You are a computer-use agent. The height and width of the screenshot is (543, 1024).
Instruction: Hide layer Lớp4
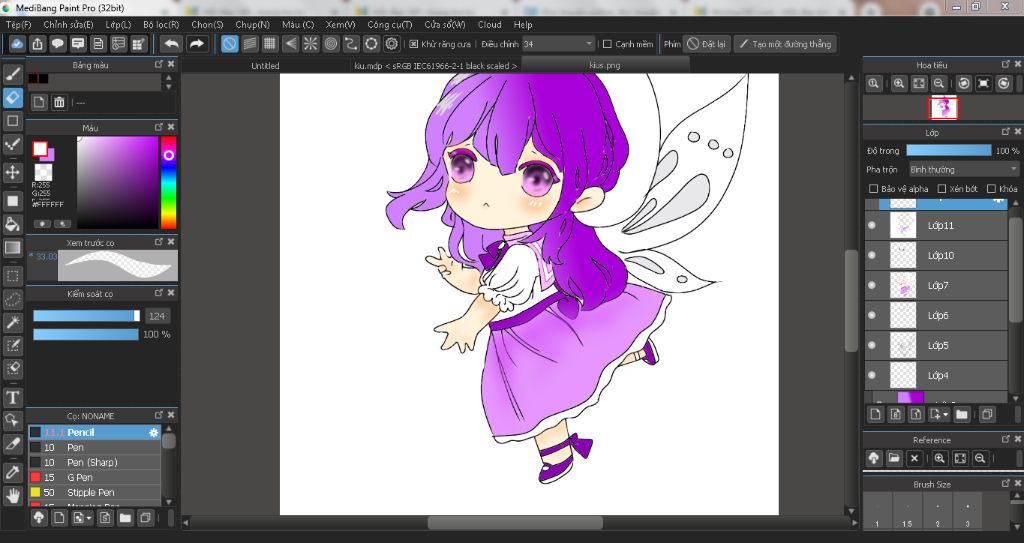click(x=872, y=375)
